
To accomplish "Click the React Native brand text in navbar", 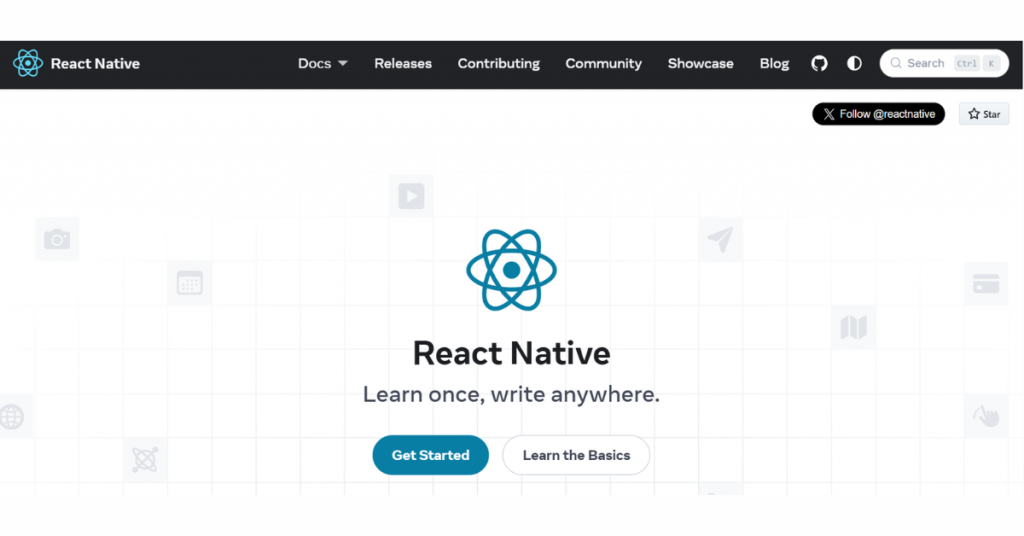I will point(95,63).
